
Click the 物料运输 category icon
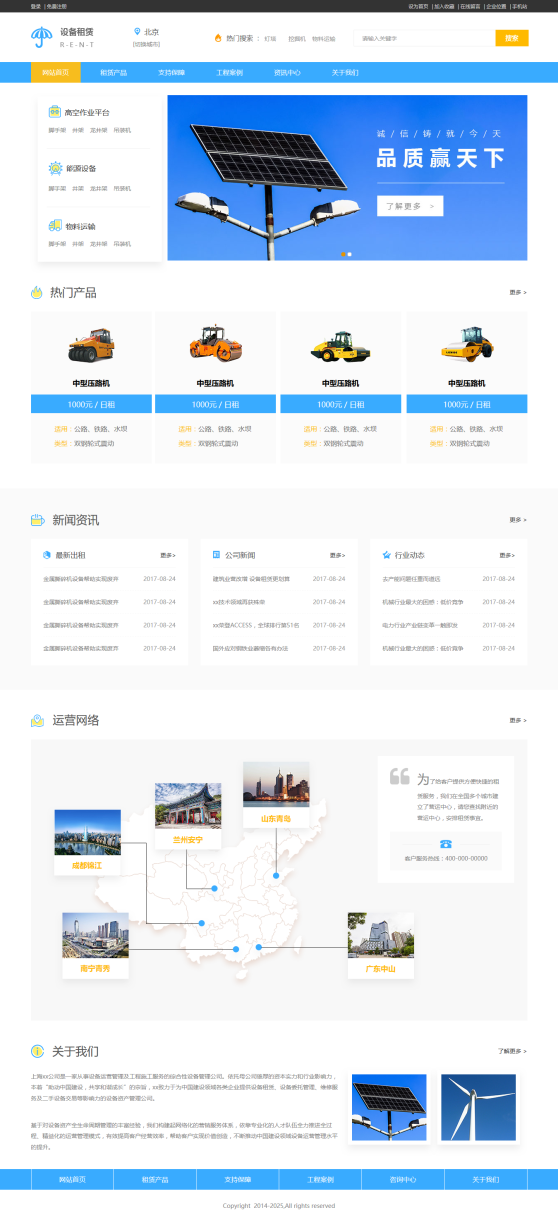pyautogui.click(x=56, y=226)
